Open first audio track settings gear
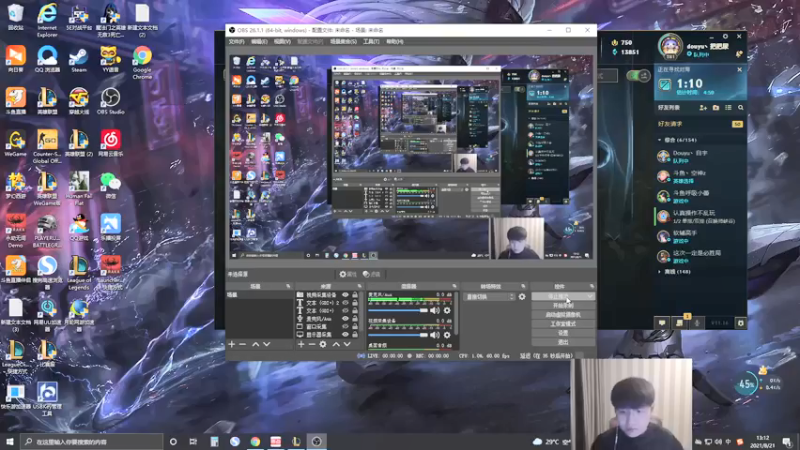Viewport: 800px width, 450px height. tap(447, 310)
